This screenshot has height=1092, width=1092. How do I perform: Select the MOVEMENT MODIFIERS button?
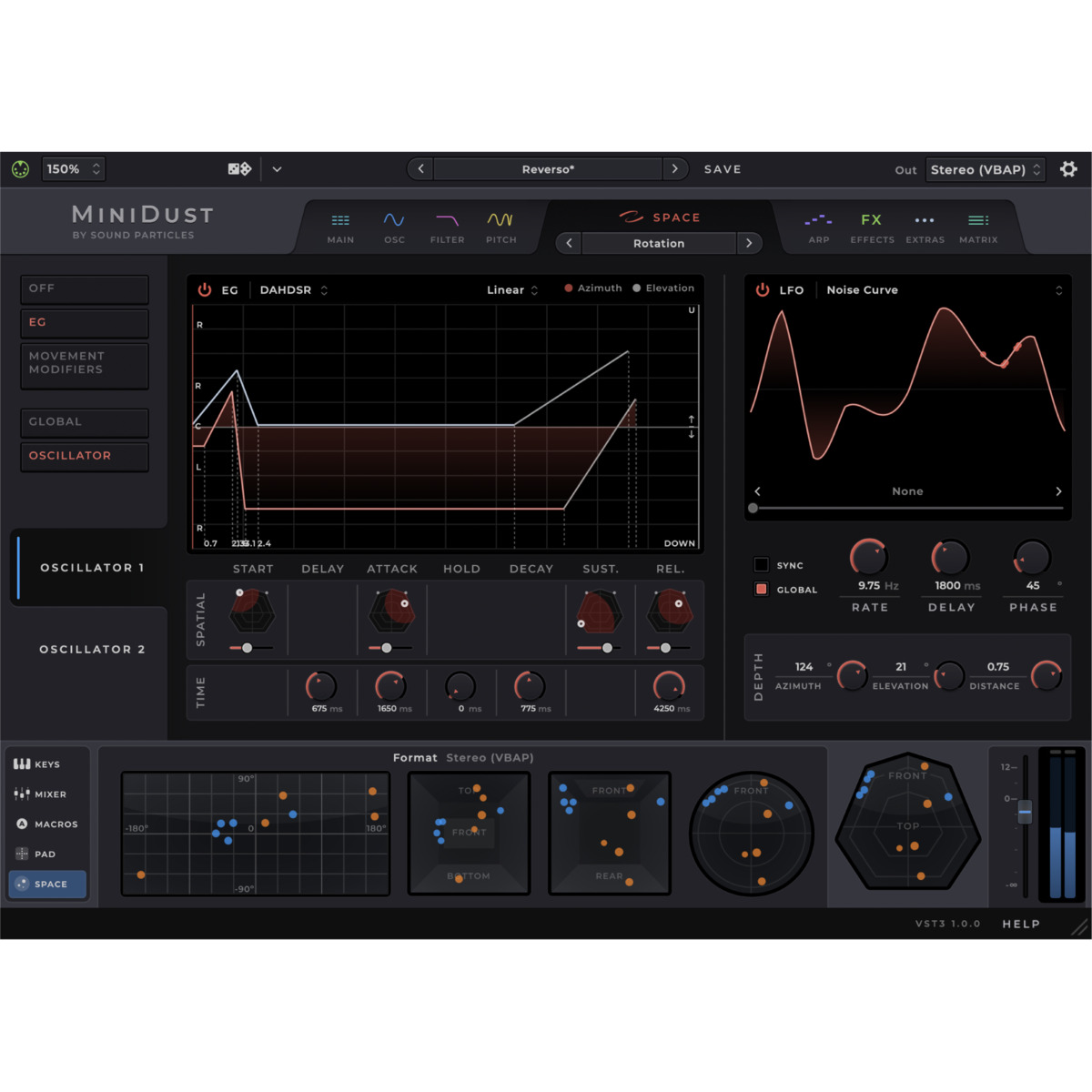pyautogui.click(x=85, y=366)
